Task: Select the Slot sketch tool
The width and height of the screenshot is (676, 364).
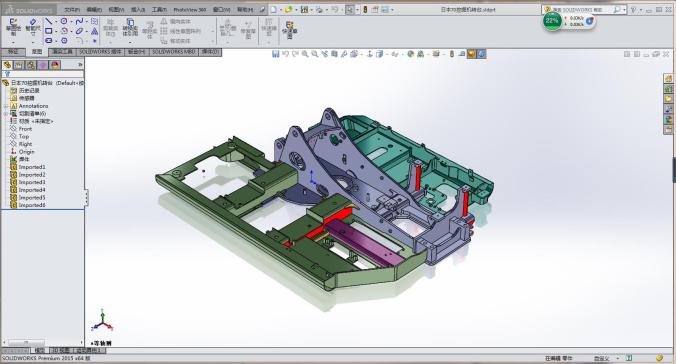Action: 49,41
